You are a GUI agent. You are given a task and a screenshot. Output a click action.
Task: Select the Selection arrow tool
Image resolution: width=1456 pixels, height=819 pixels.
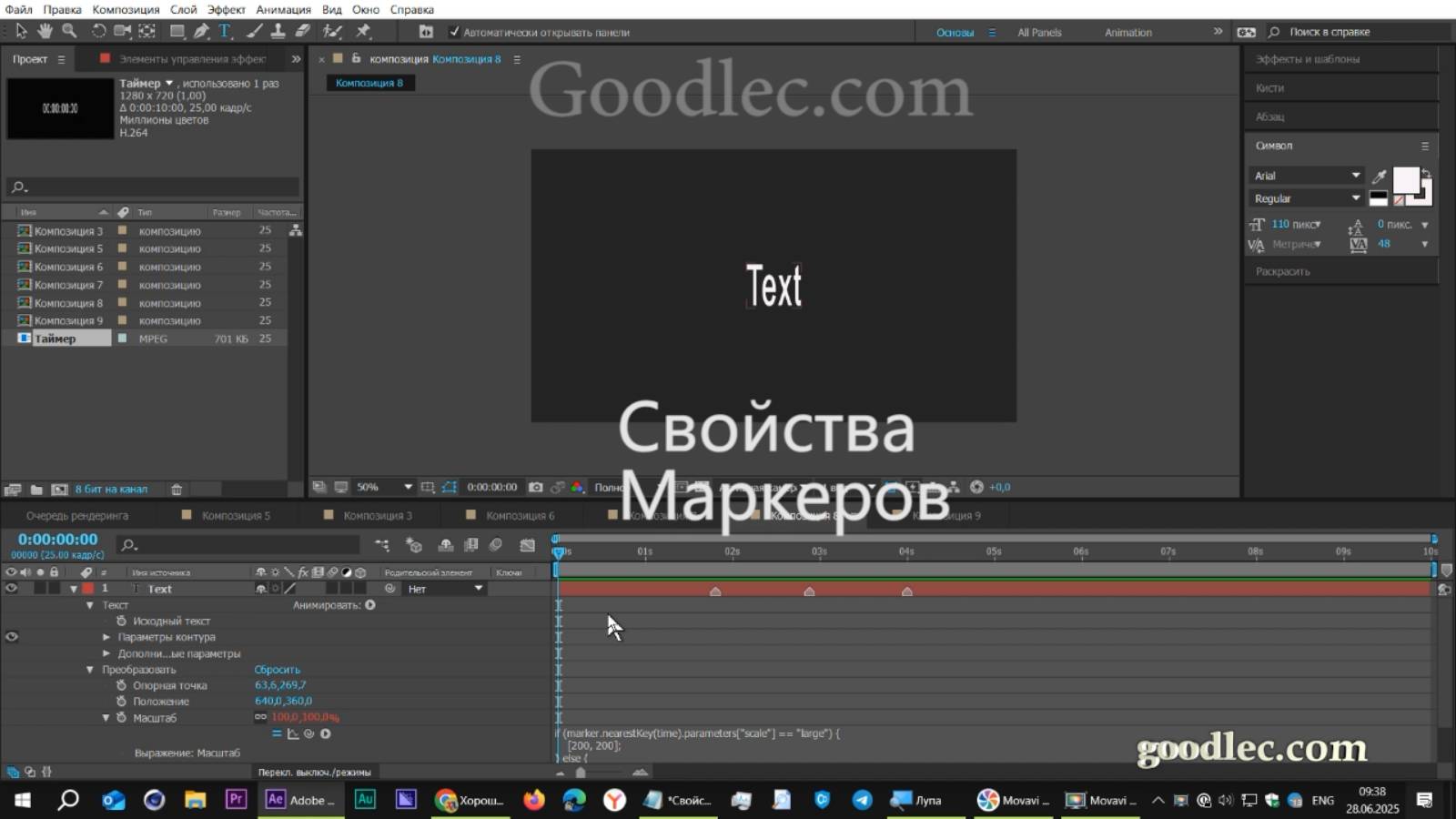22,31
